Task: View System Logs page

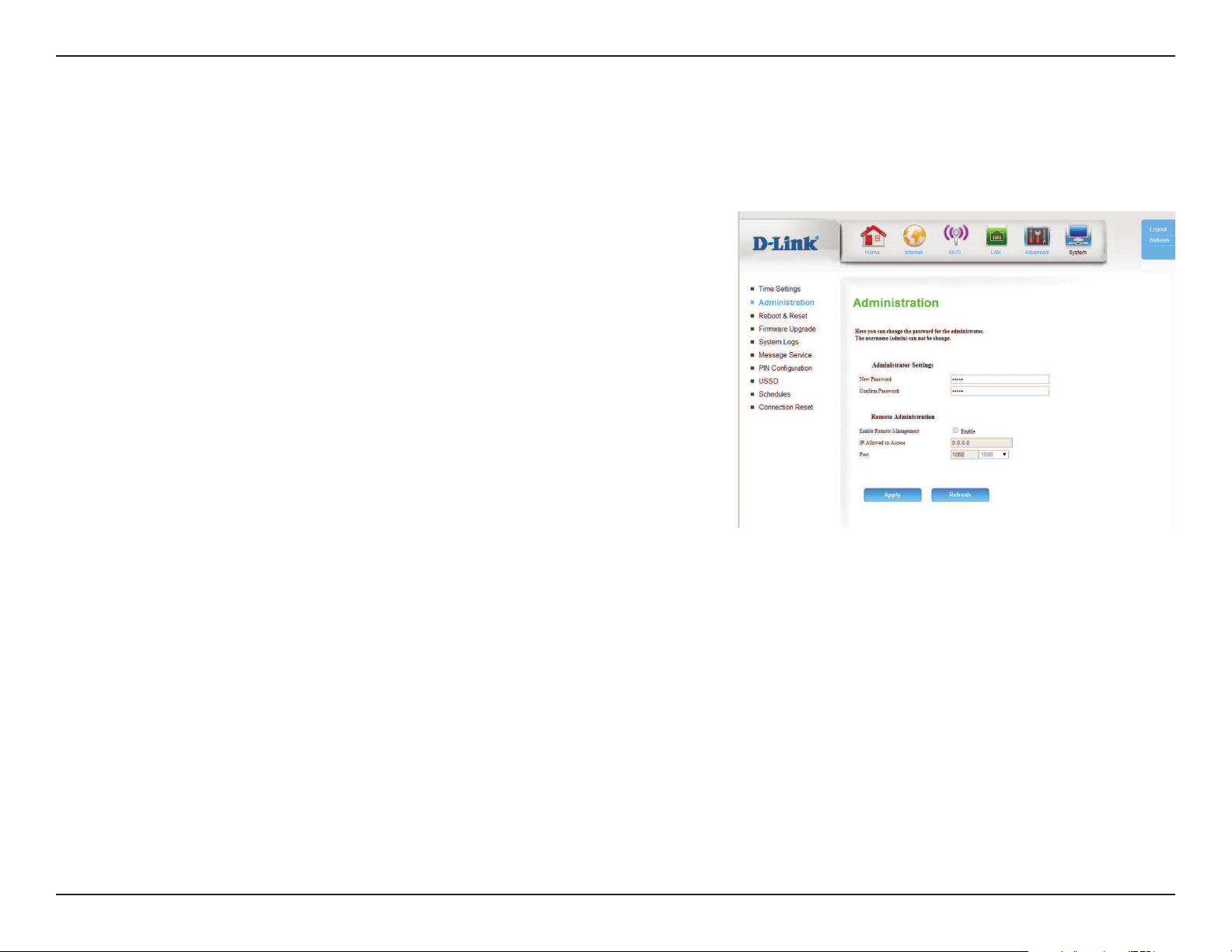Action: (779, 342)
